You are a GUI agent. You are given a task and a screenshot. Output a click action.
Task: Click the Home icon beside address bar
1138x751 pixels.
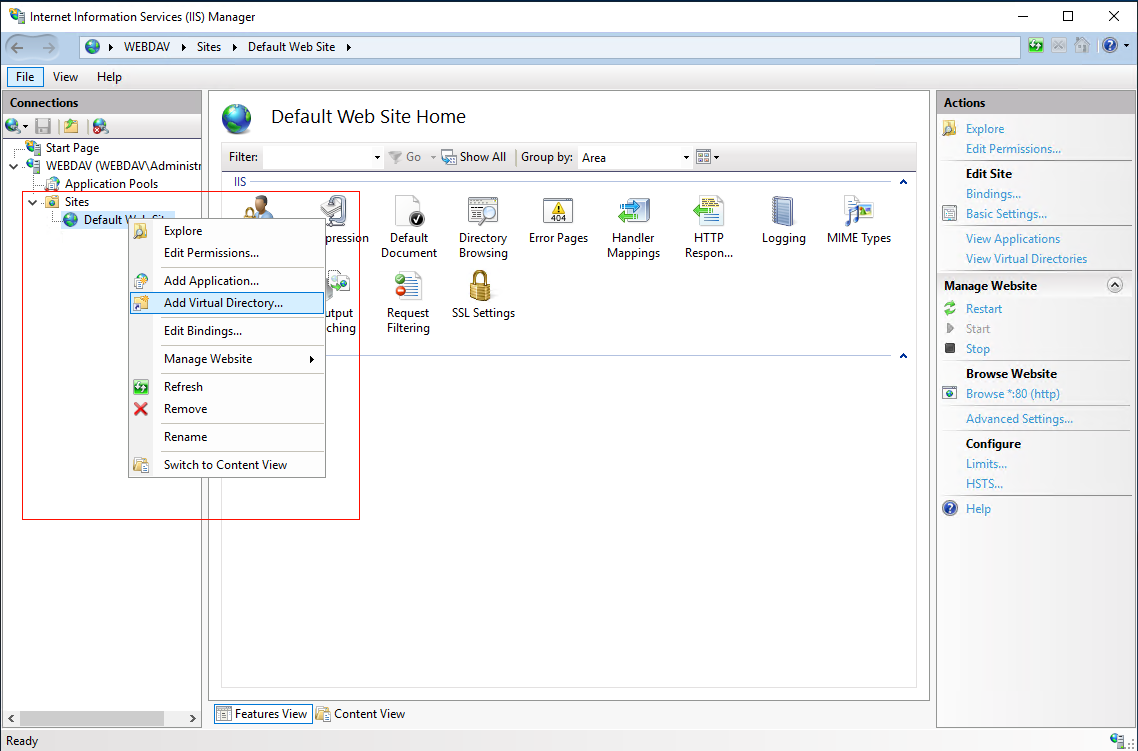click(1082, 46)
